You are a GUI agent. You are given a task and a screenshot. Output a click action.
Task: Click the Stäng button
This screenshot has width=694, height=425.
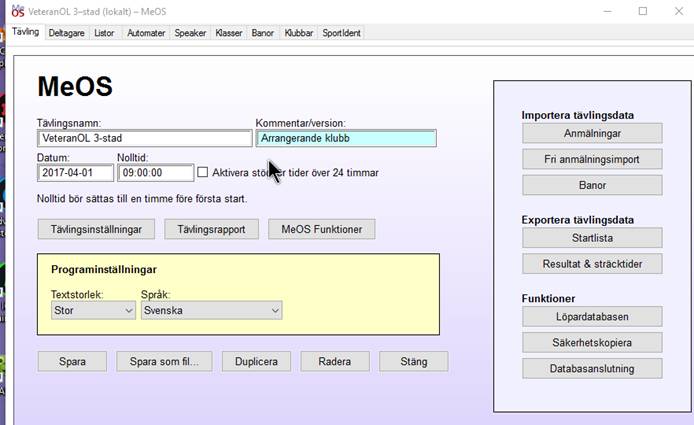pos(414,362)
